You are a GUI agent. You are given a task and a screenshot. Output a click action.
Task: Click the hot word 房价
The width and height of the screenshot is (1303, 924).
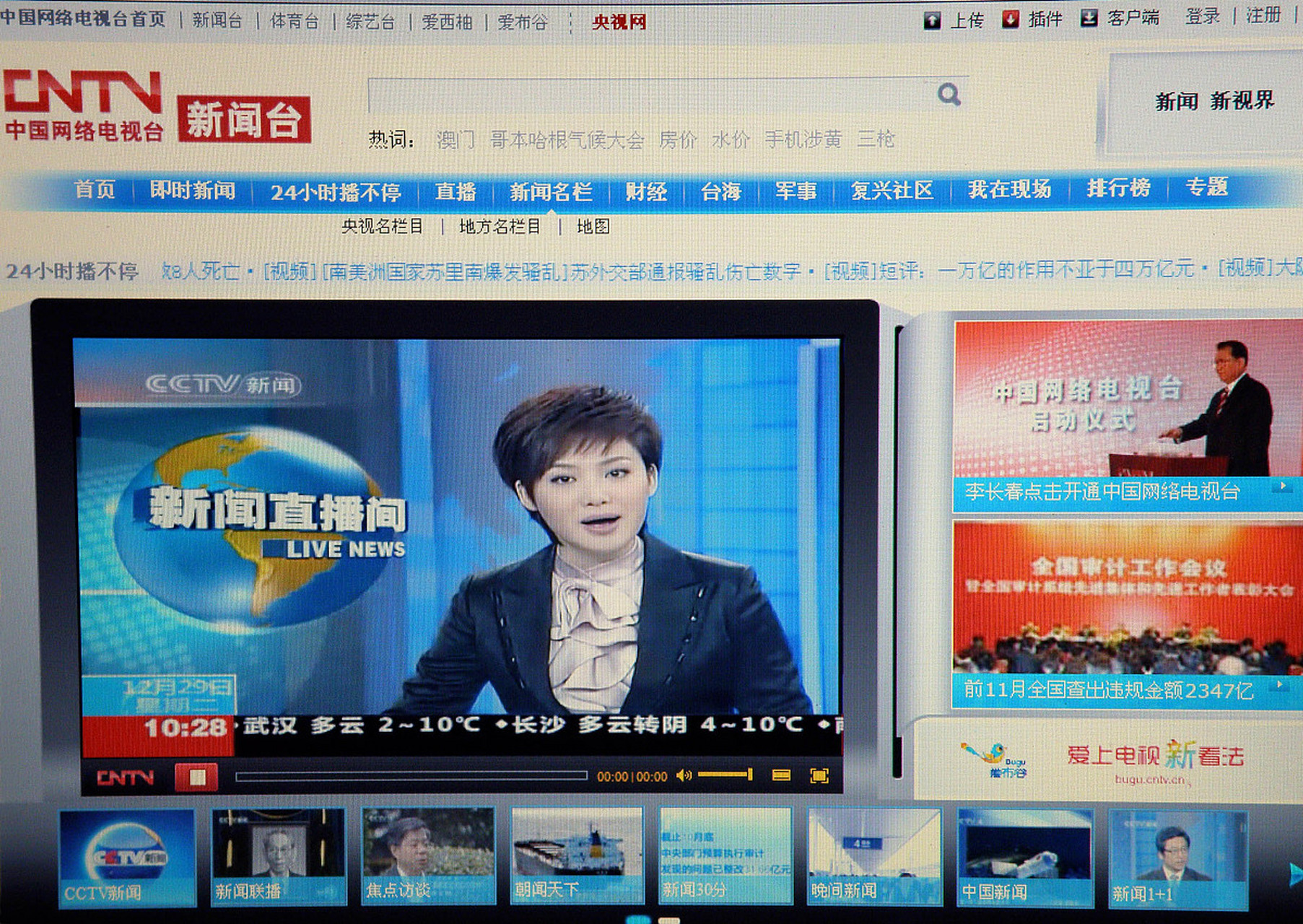pos(678,139)
